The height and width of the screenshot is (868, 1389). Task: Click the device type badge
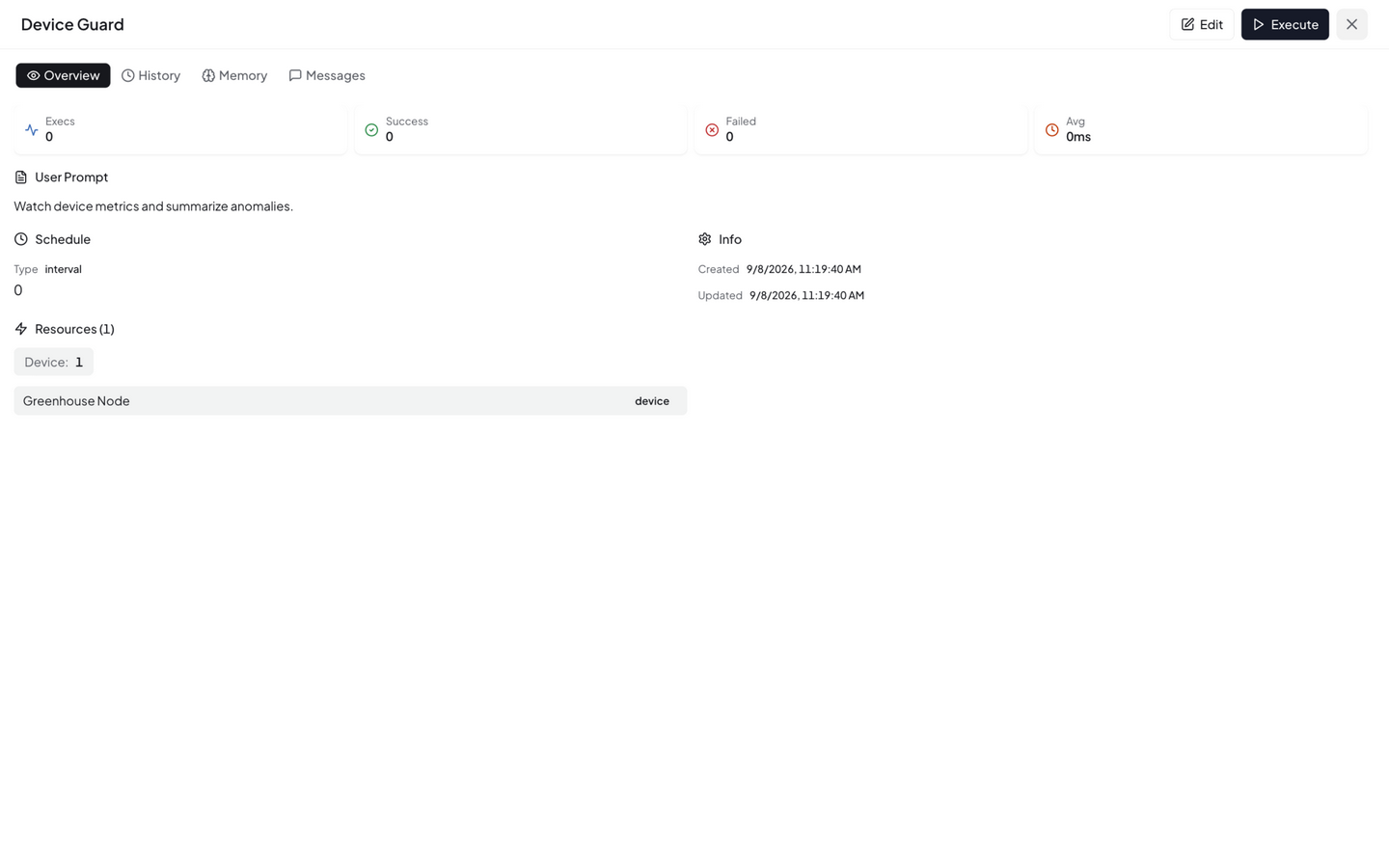tap(652, 401)
